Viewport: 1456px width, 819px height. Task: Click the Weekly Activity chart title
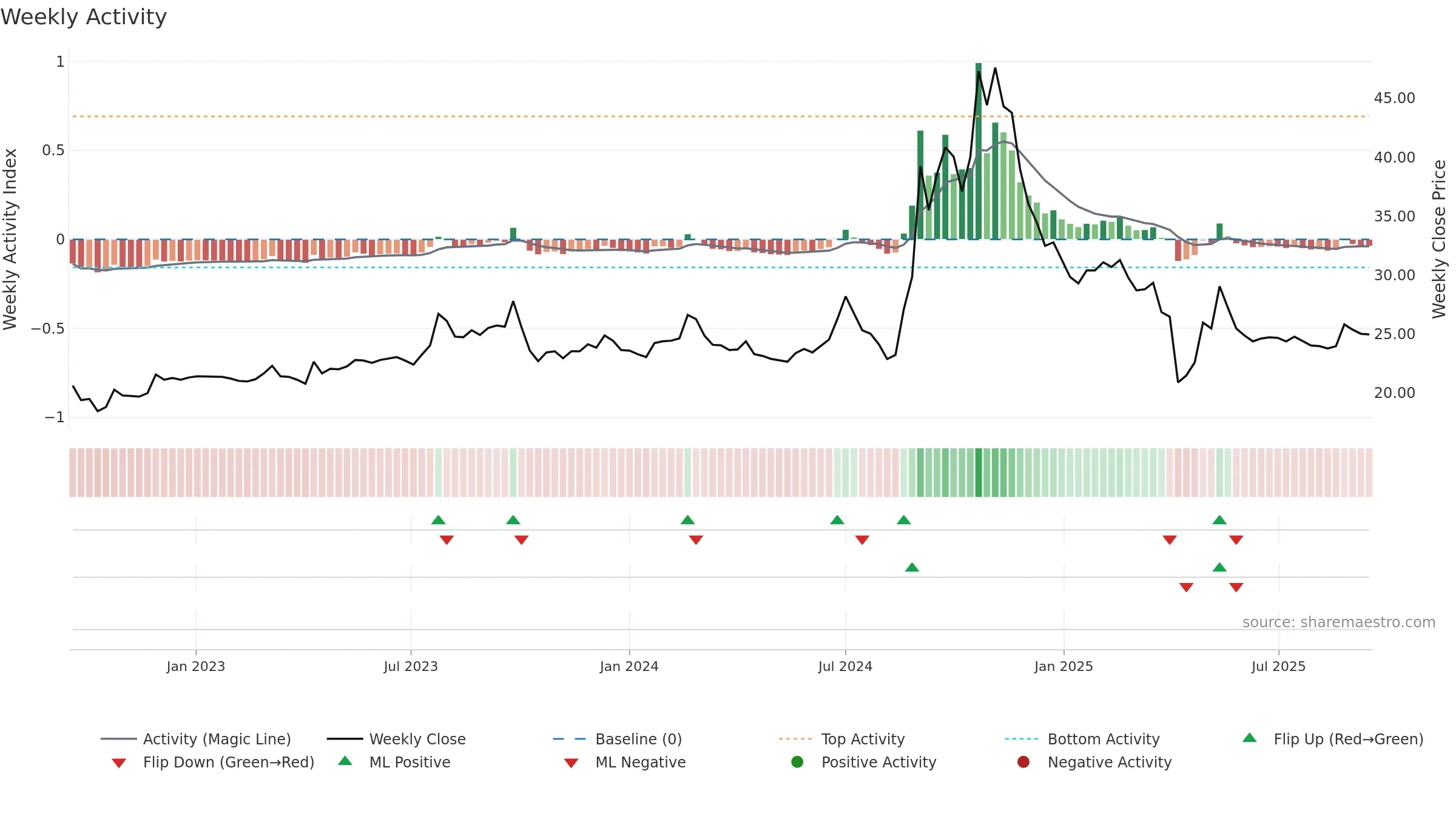tap(84, 17)
